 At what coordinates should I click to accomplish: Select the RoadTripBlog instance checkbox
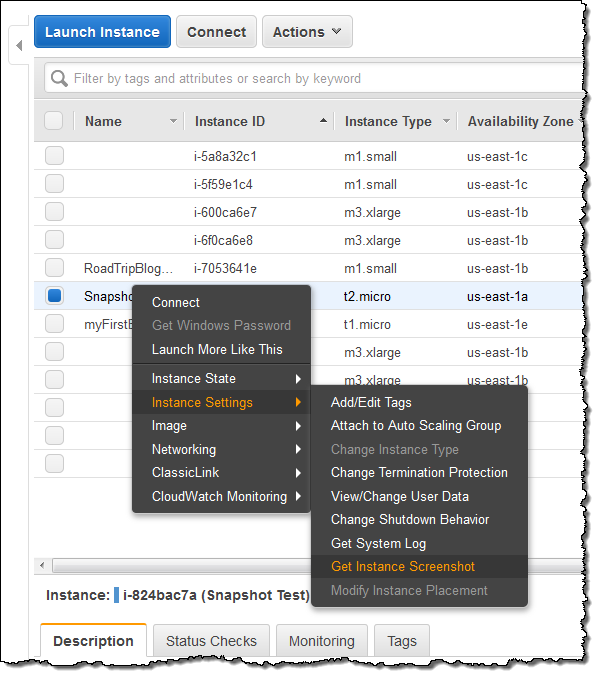click(54, 268)
